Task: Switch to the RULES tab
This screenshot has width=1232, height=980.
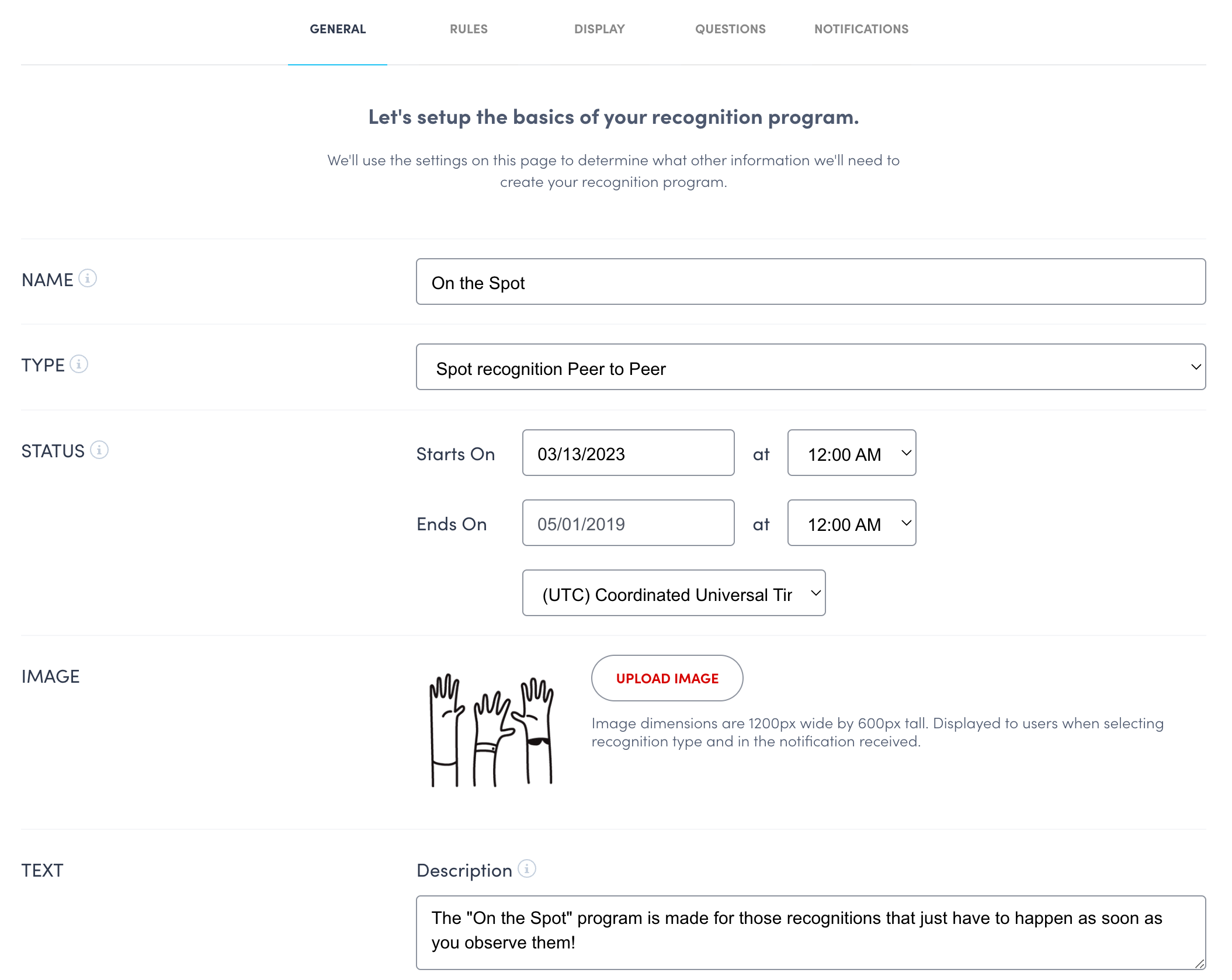Action: 468,29
